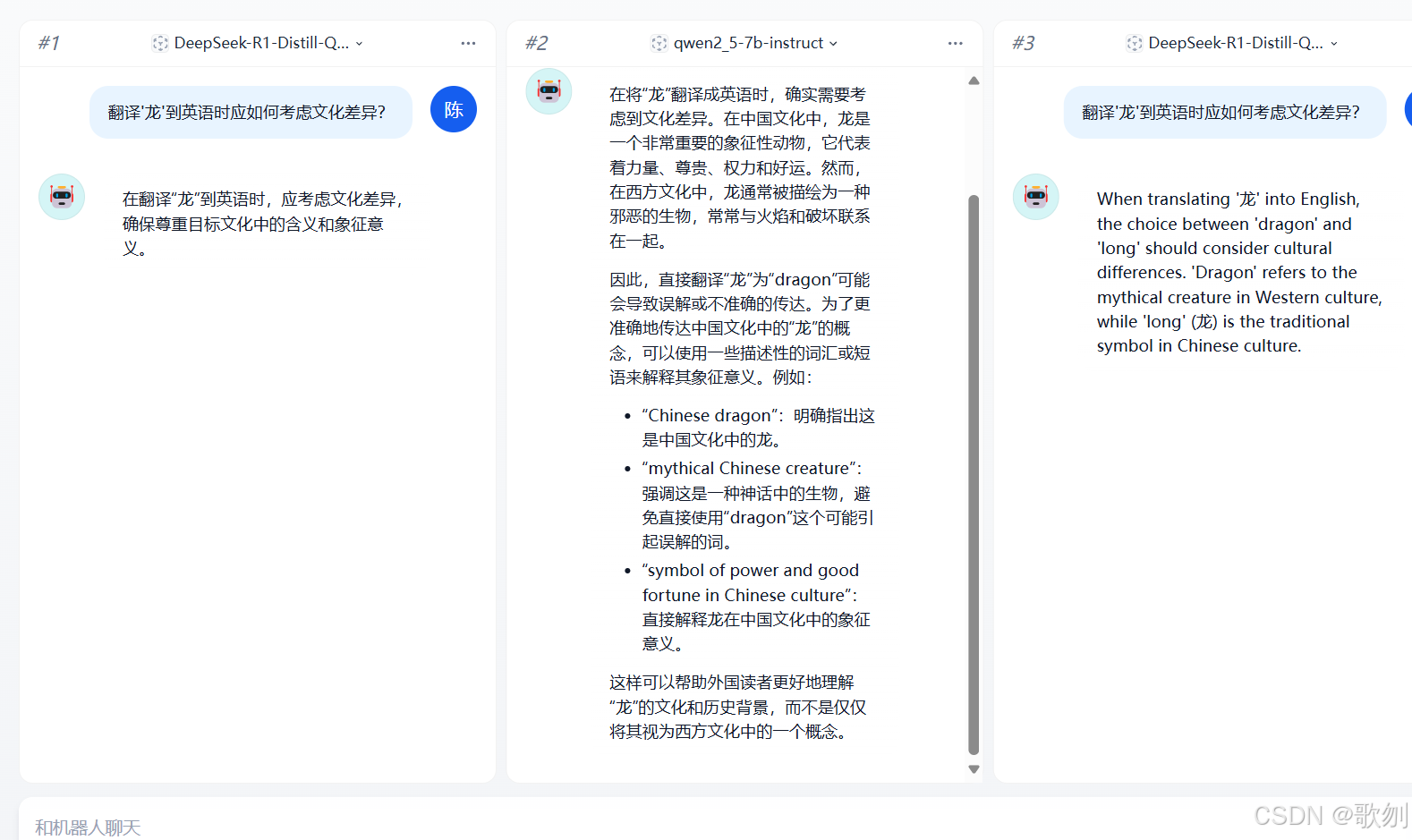Image resolution: width=1412 pixels, height=840 pixels.
Task: Click the scroll-down arrow in panel #2
Action: [974, 769]
